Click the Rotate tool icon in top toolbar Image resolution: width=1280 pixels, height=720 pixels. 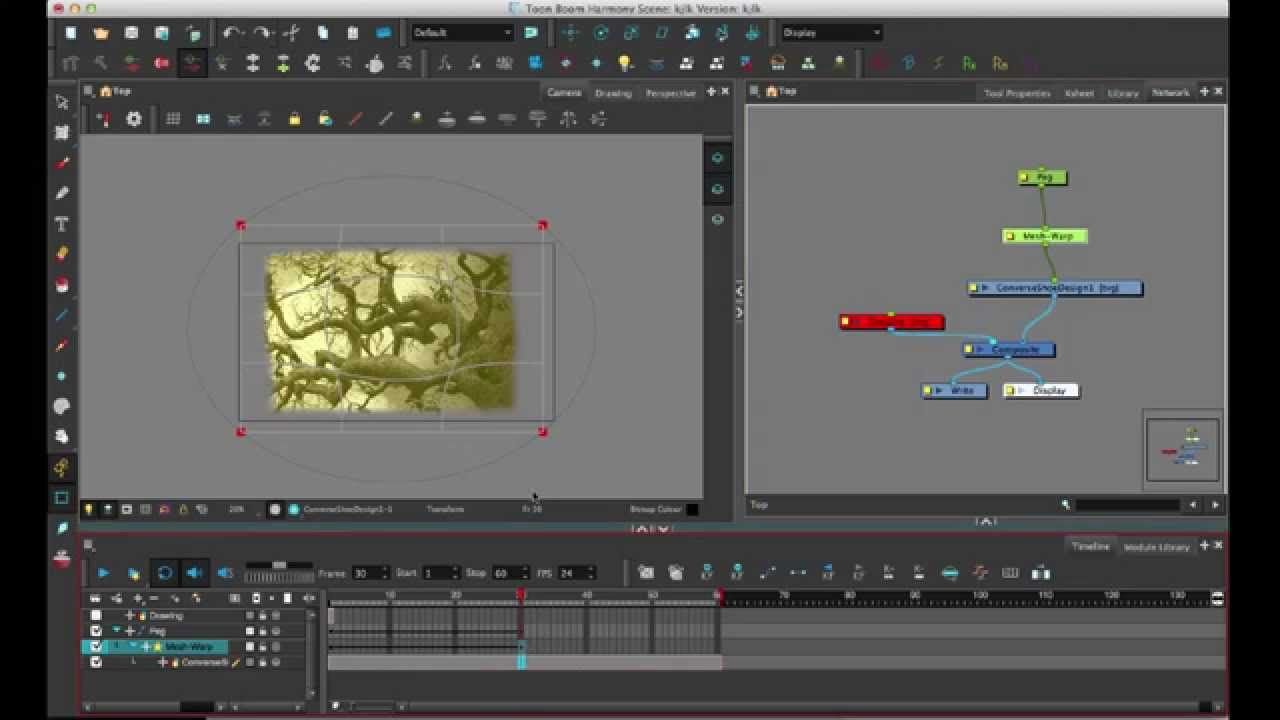click(601, 33)
